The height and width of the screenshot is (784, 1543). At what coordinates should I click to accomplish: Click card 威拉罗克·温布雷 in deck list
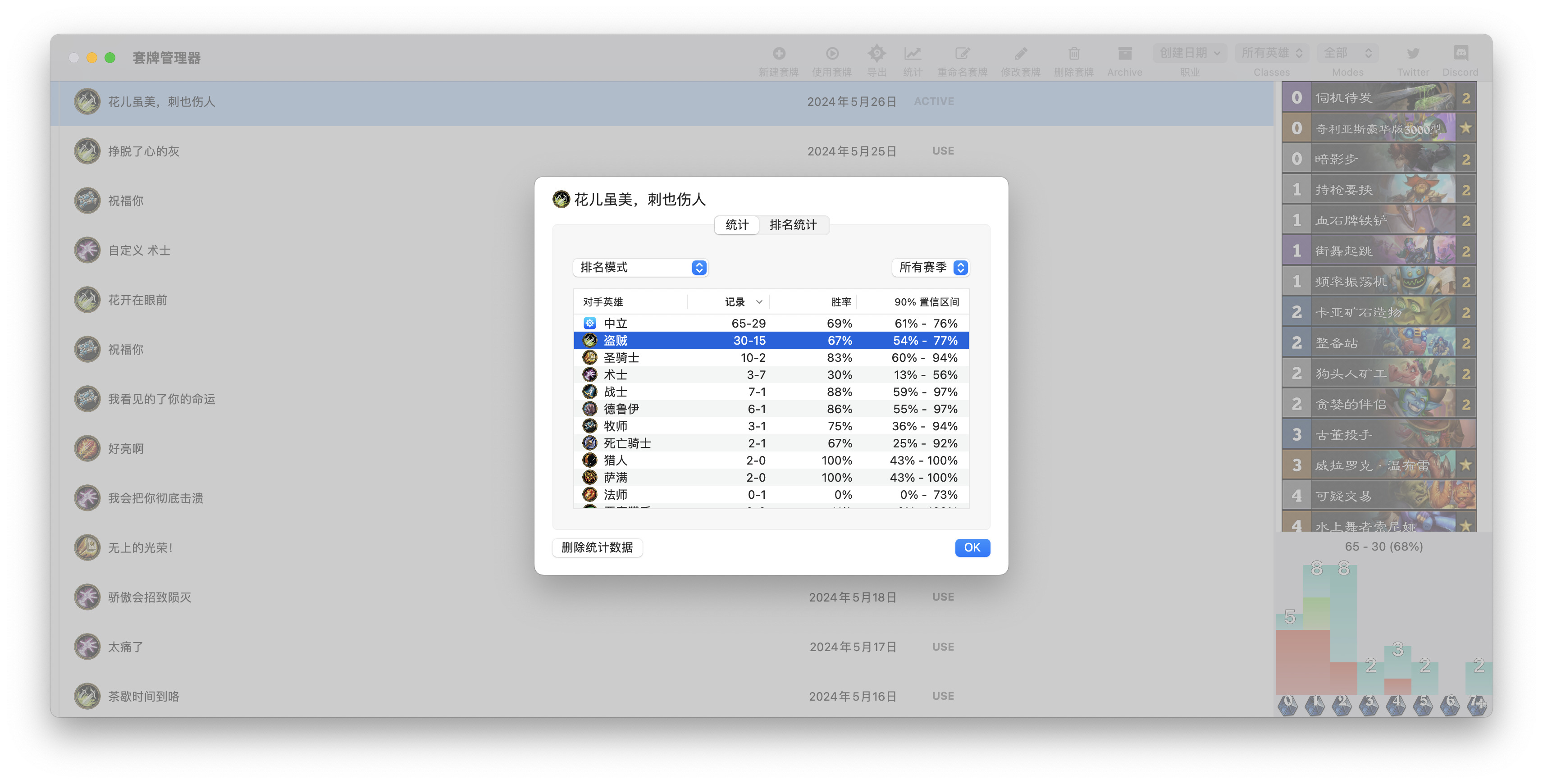1379,465
